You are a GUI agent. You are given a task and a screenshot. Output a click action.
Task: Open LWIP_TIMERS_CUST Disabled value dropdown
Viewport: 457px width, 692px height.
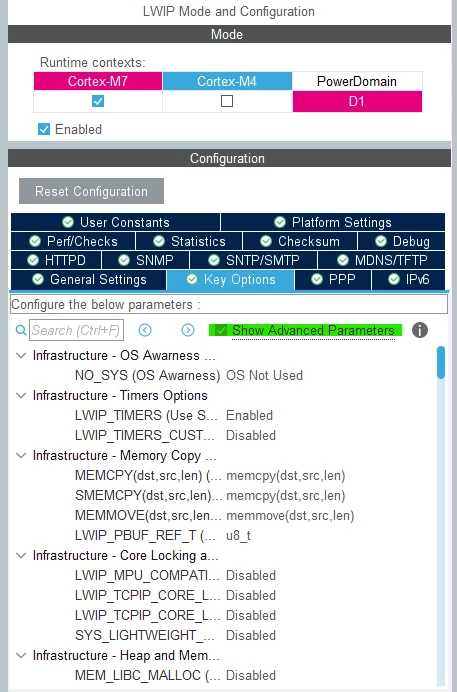point(251,436)
